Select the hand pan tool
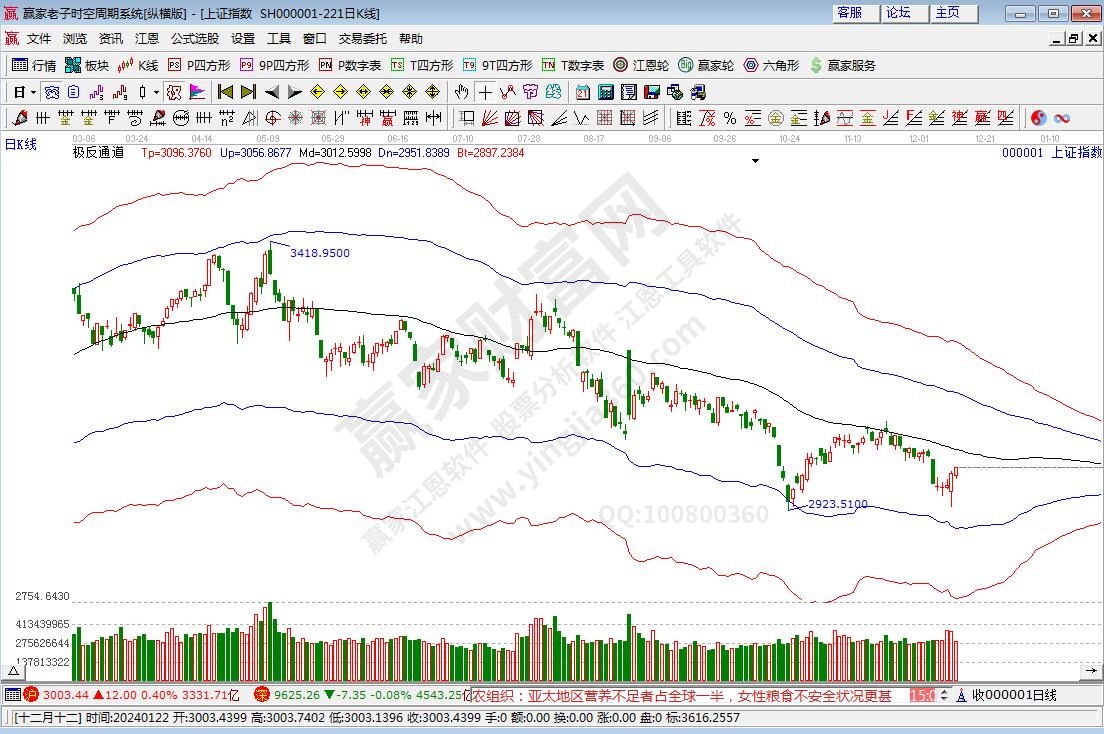The width and height of the screenshot is (1104, 734). (x=461, y=92)
